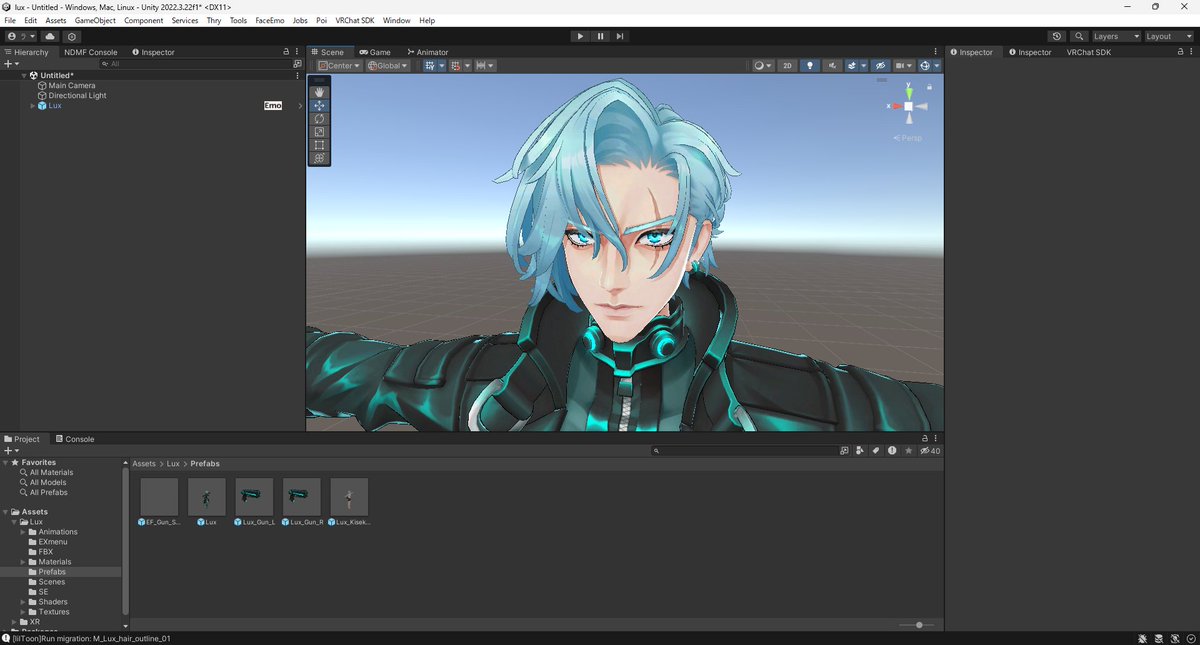Expand the Materials folder

(24, 562)
